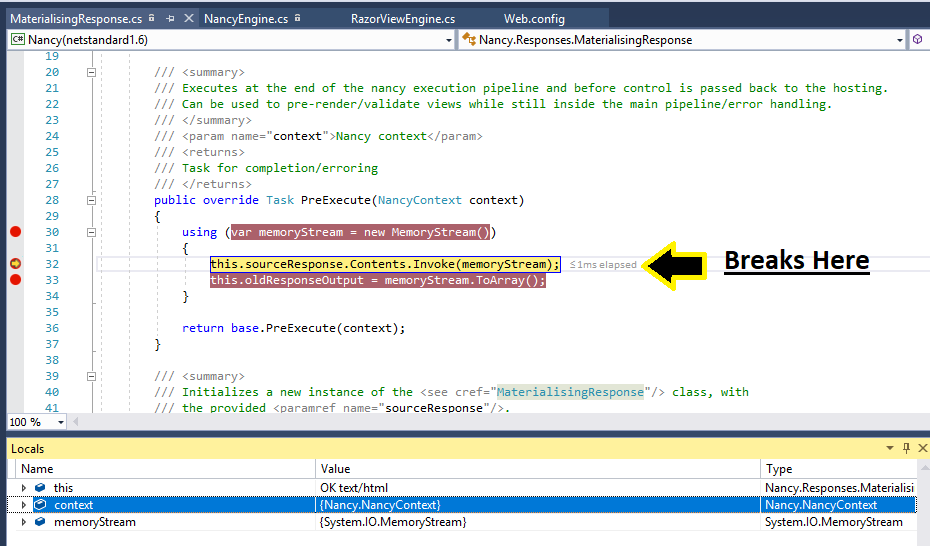
Task: Select the '{Nancy.NancyContext}' value cell
Action: [538, 505]
